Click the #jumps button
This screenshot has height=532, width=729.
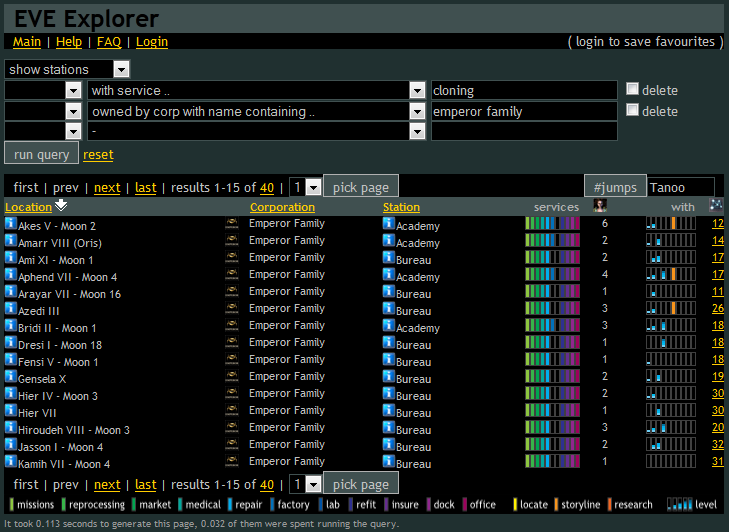coord(615,187)
